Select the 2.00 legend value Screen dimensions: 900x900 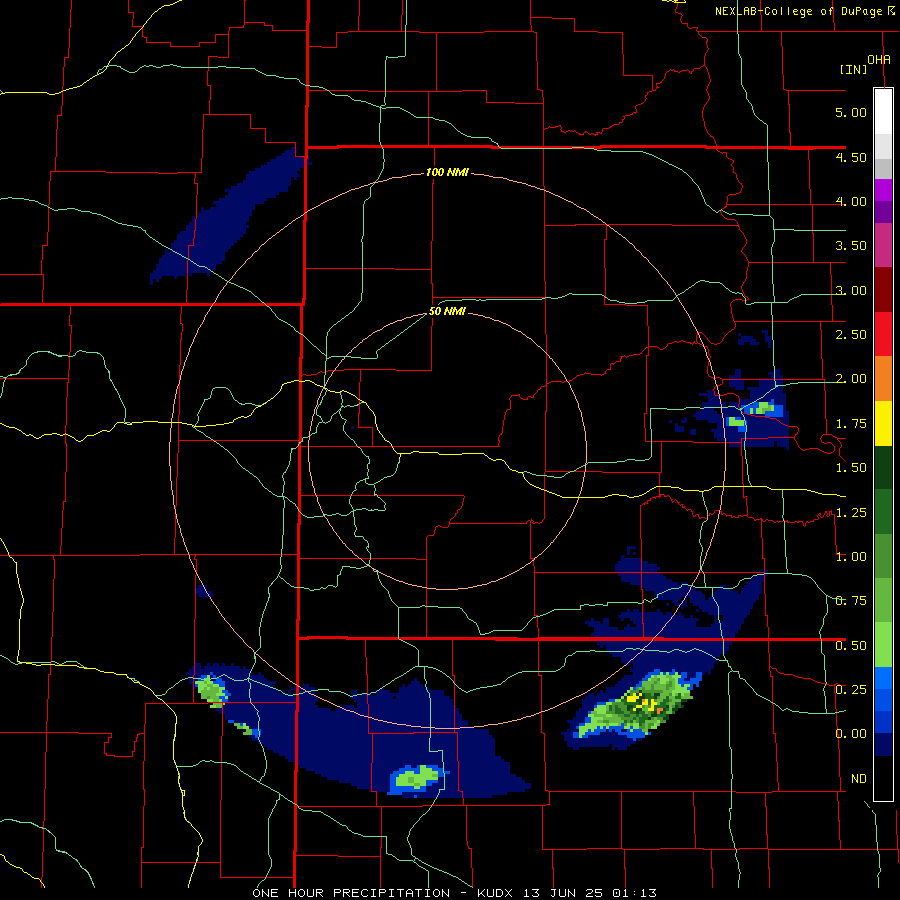pyautogui.click(x=851, y=379)
